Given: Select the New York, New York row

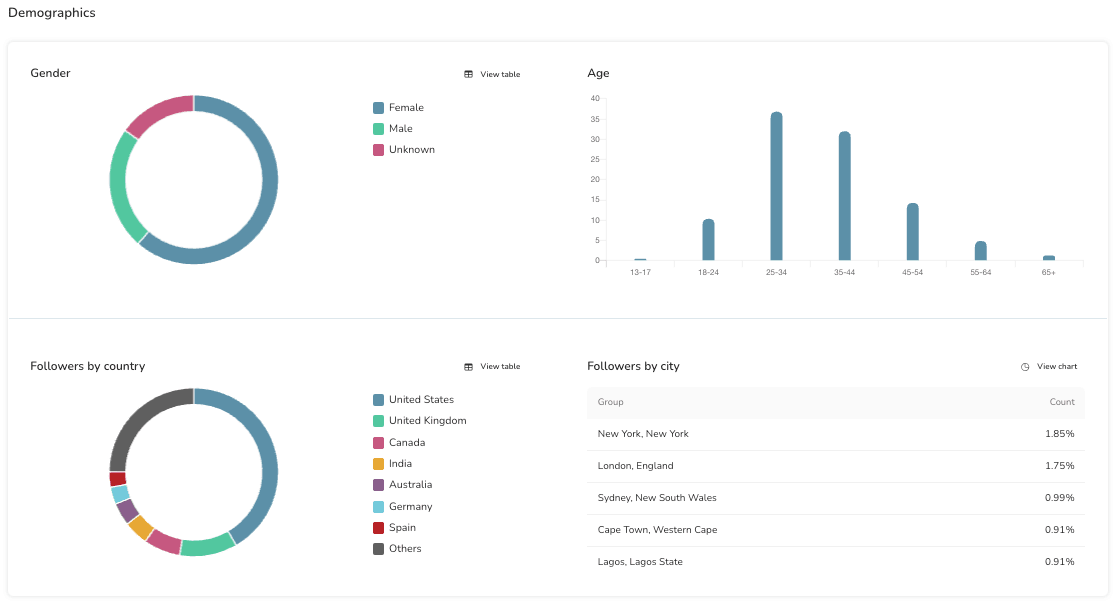Looking at the screenshot, I should pos(835,434).
